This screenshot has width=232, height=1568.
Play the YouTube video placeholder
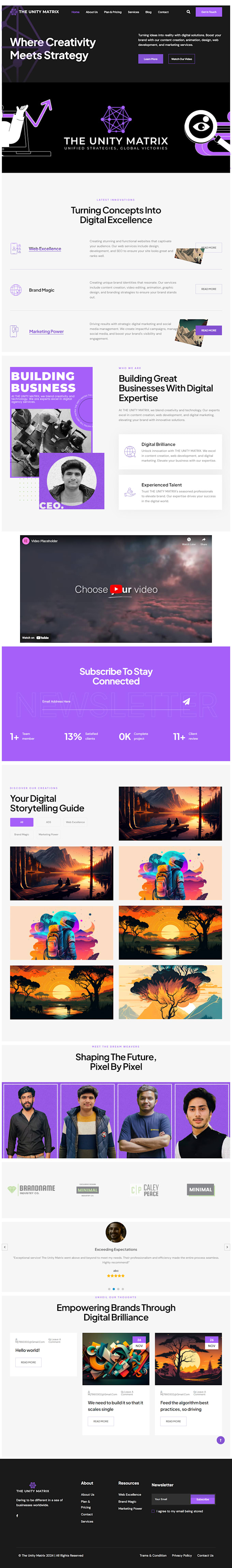[116, 589]
